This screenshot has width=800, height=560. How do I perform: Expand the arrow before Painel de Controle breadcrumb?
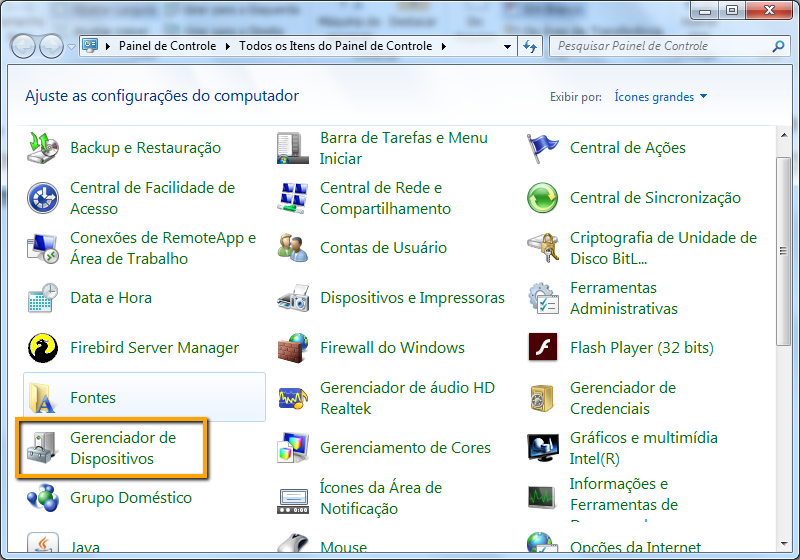(108, 46)
